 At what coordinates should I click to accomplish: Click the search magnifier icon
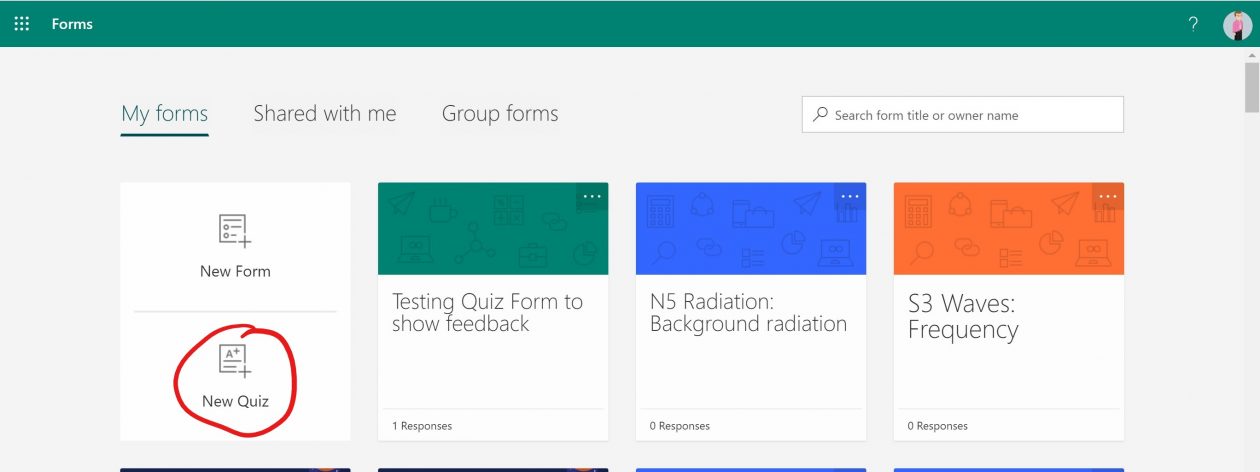pos(821,115)
